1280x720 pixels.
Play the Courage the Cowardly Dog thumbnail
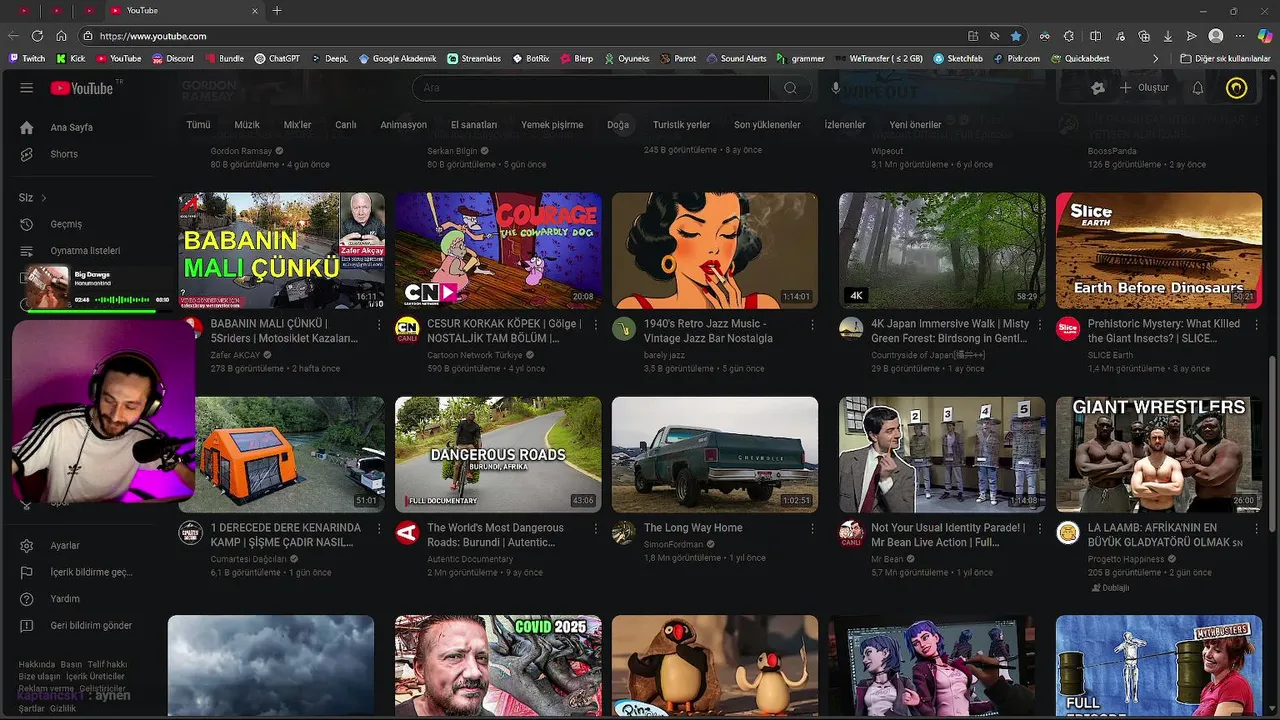click(x=498, y=250)
